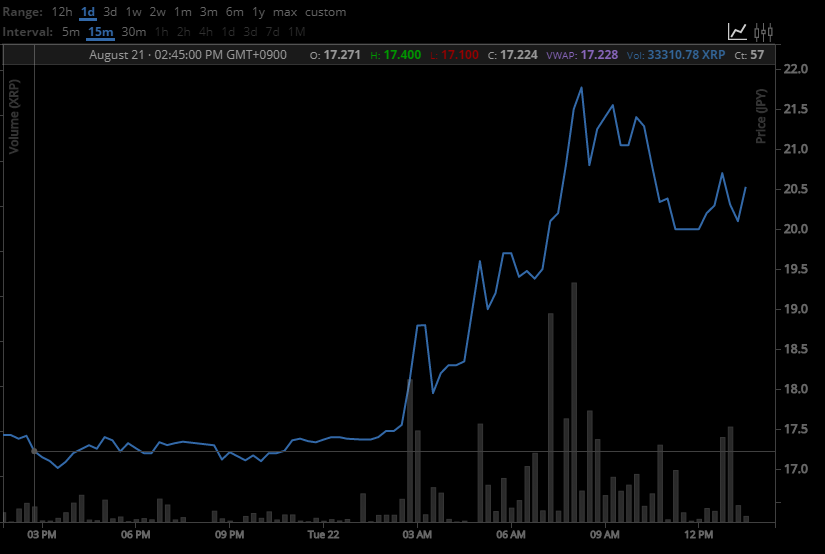Click the trade count value 57

(757, 55)
